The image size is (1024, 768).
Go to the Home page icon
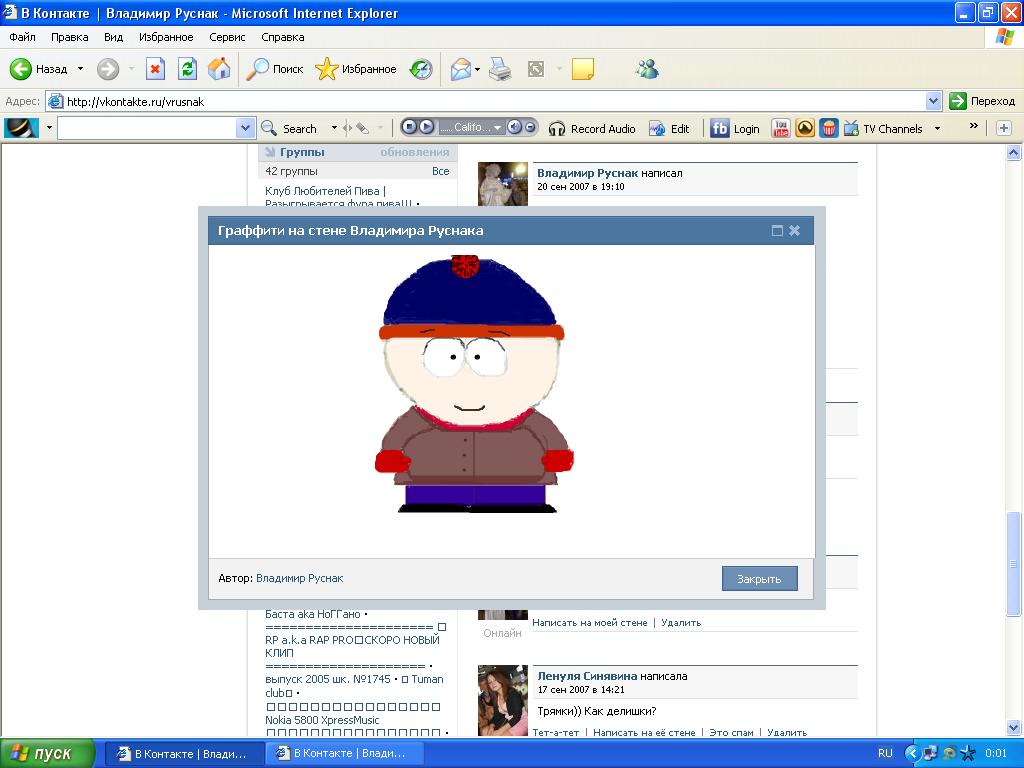pos(219,69)
